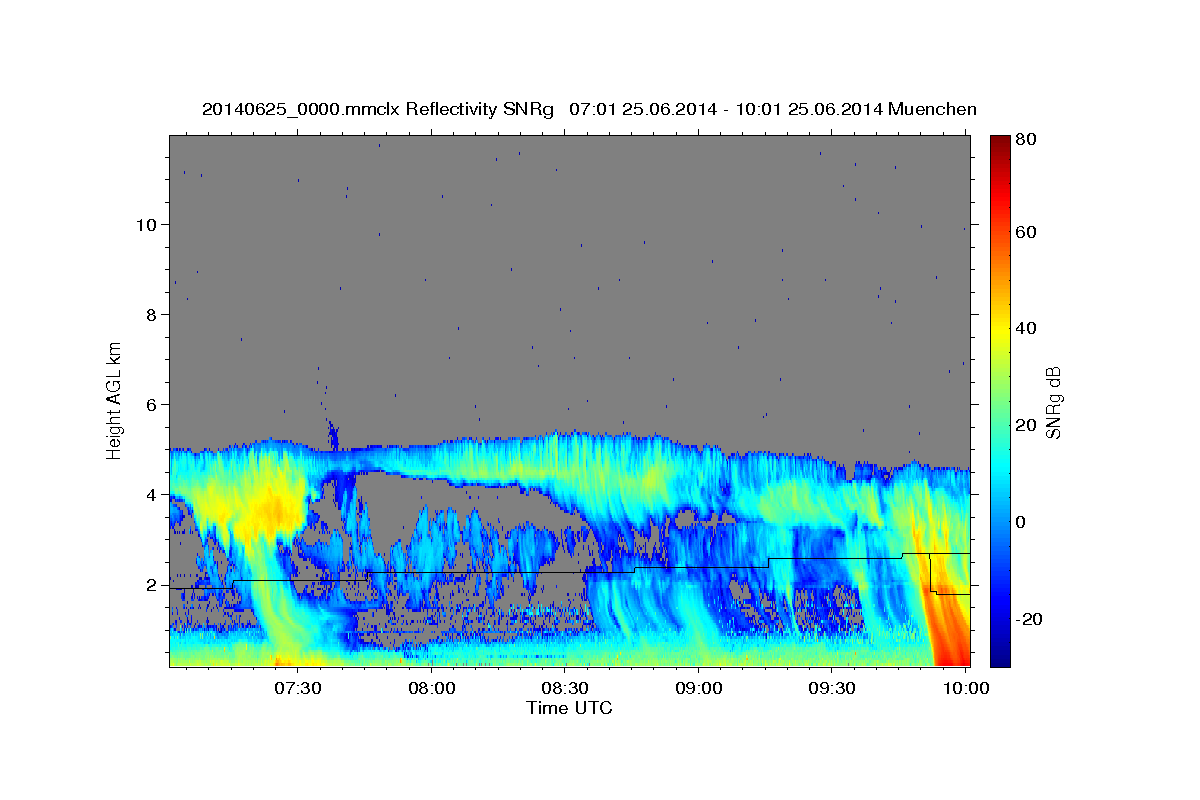The height and width of the screenshot is (800, 1200).
Task: Click the height axis label 8
Action: pos(152,315)
